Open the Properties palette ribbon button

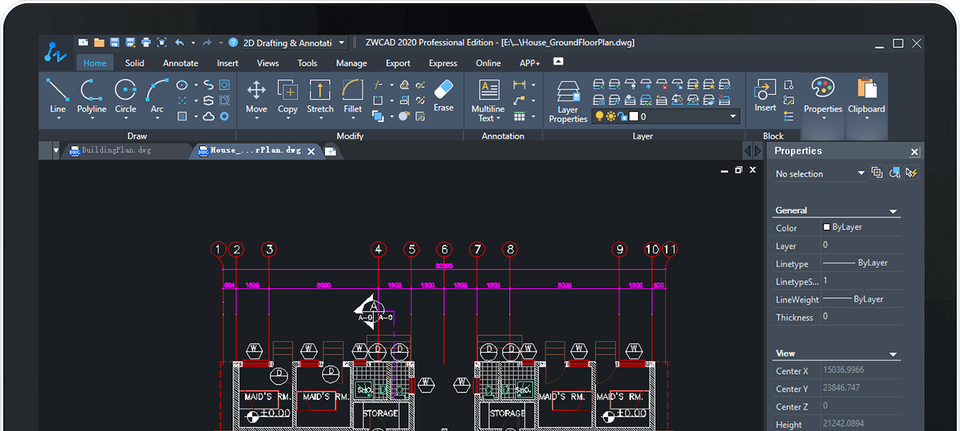(823, 96)
